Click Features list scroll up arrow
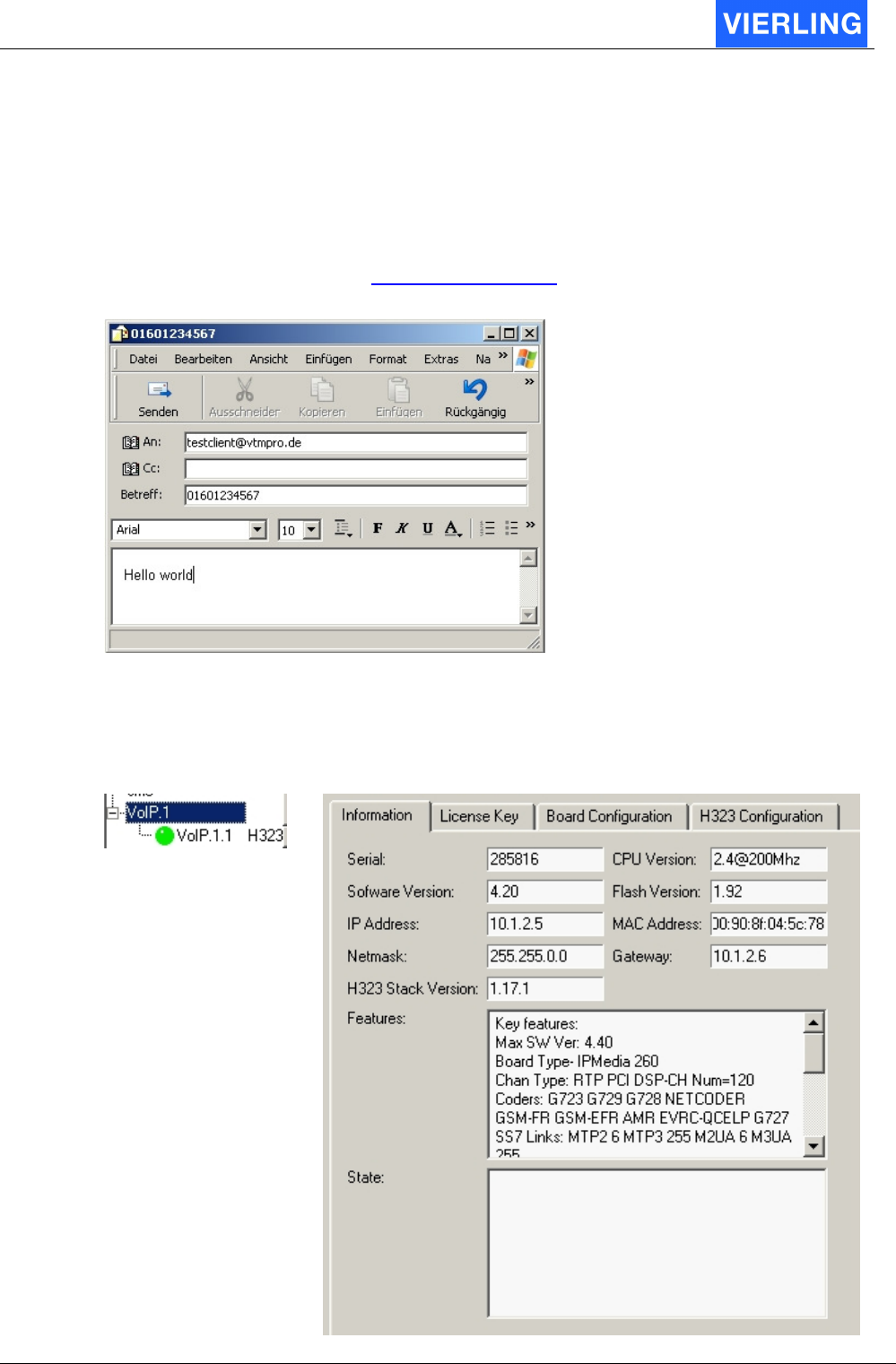 coord(813,1022)
